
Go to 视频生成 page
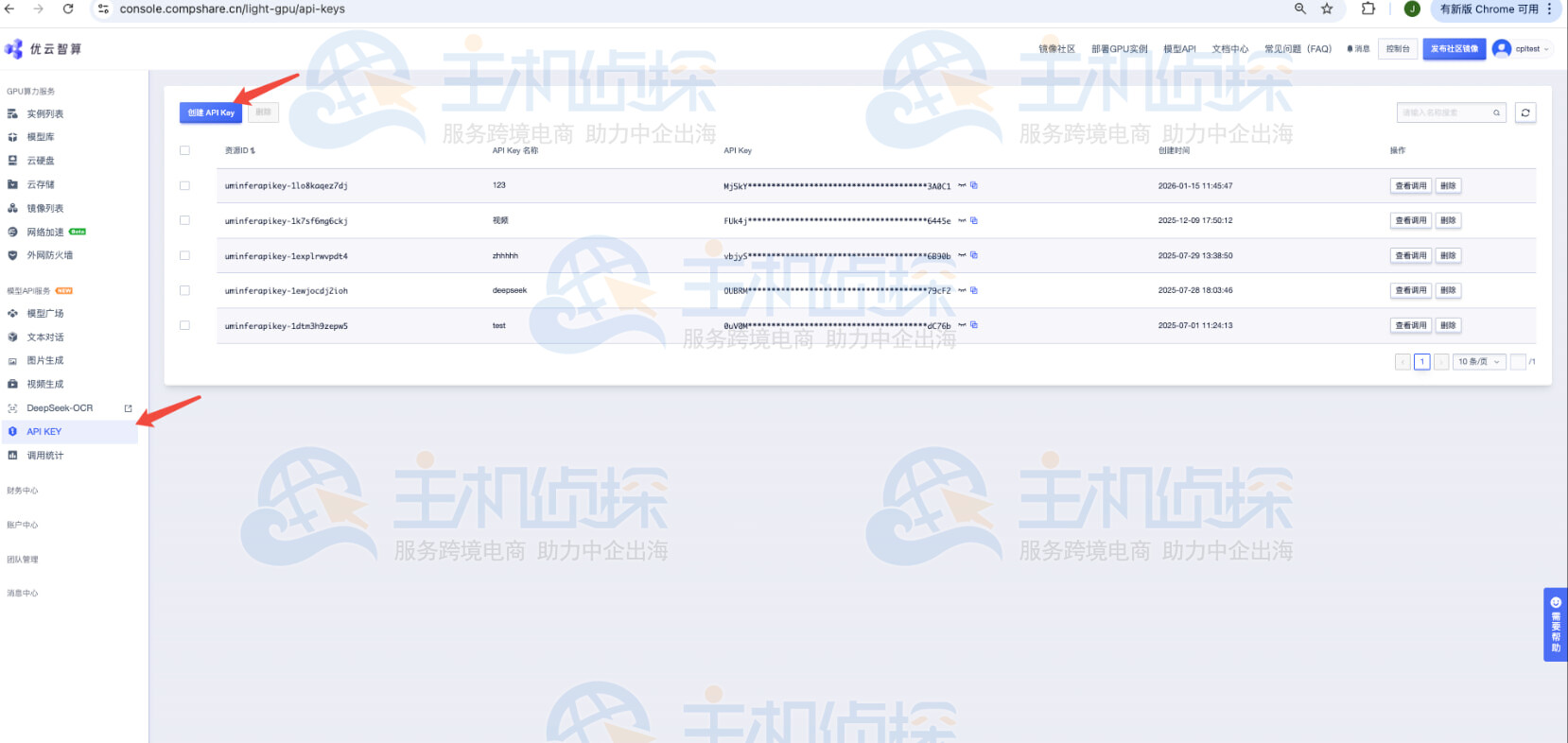pyautogui.click(x=44, y=384)
